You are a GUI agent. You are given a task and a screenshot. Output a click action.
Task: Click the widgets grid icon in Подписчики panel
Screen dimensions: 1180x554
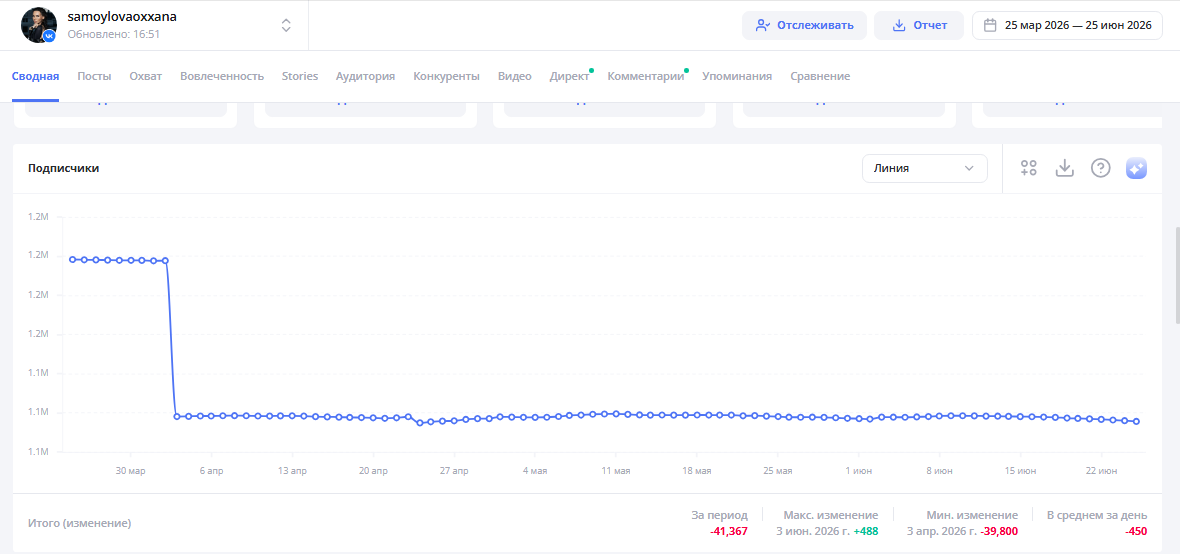click(1028, 168)
